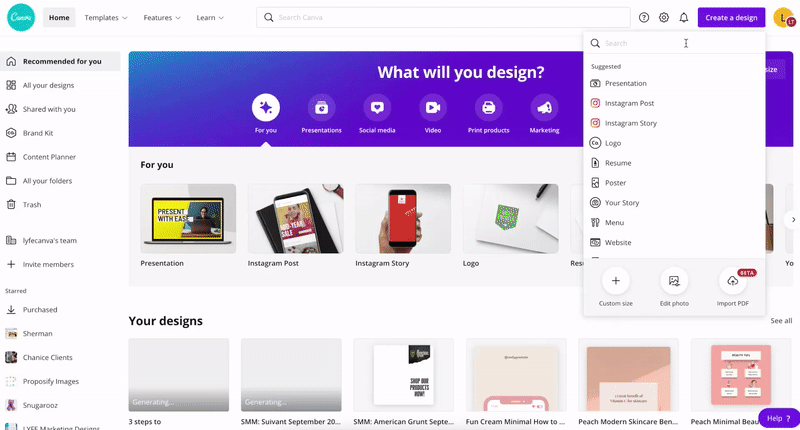Open the 3 steps to design
The height and width of the screenshot is (430, 800).
[179, 375]
